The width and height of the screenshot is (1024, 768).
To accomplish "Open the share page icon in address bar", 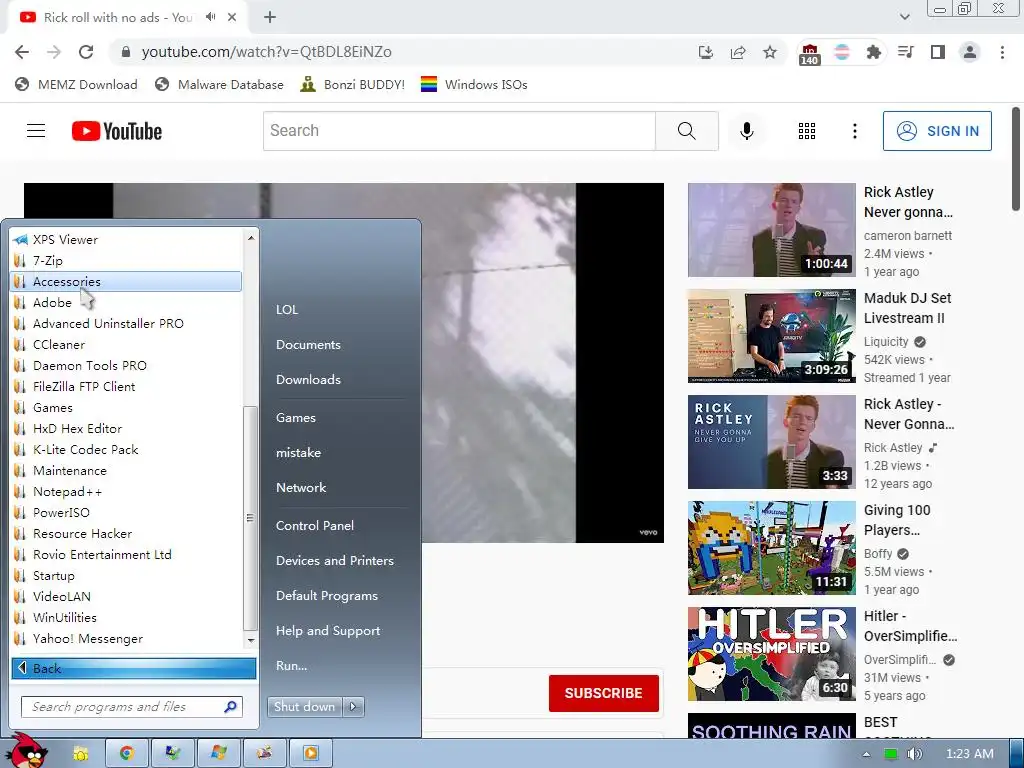I will point(738,52).
